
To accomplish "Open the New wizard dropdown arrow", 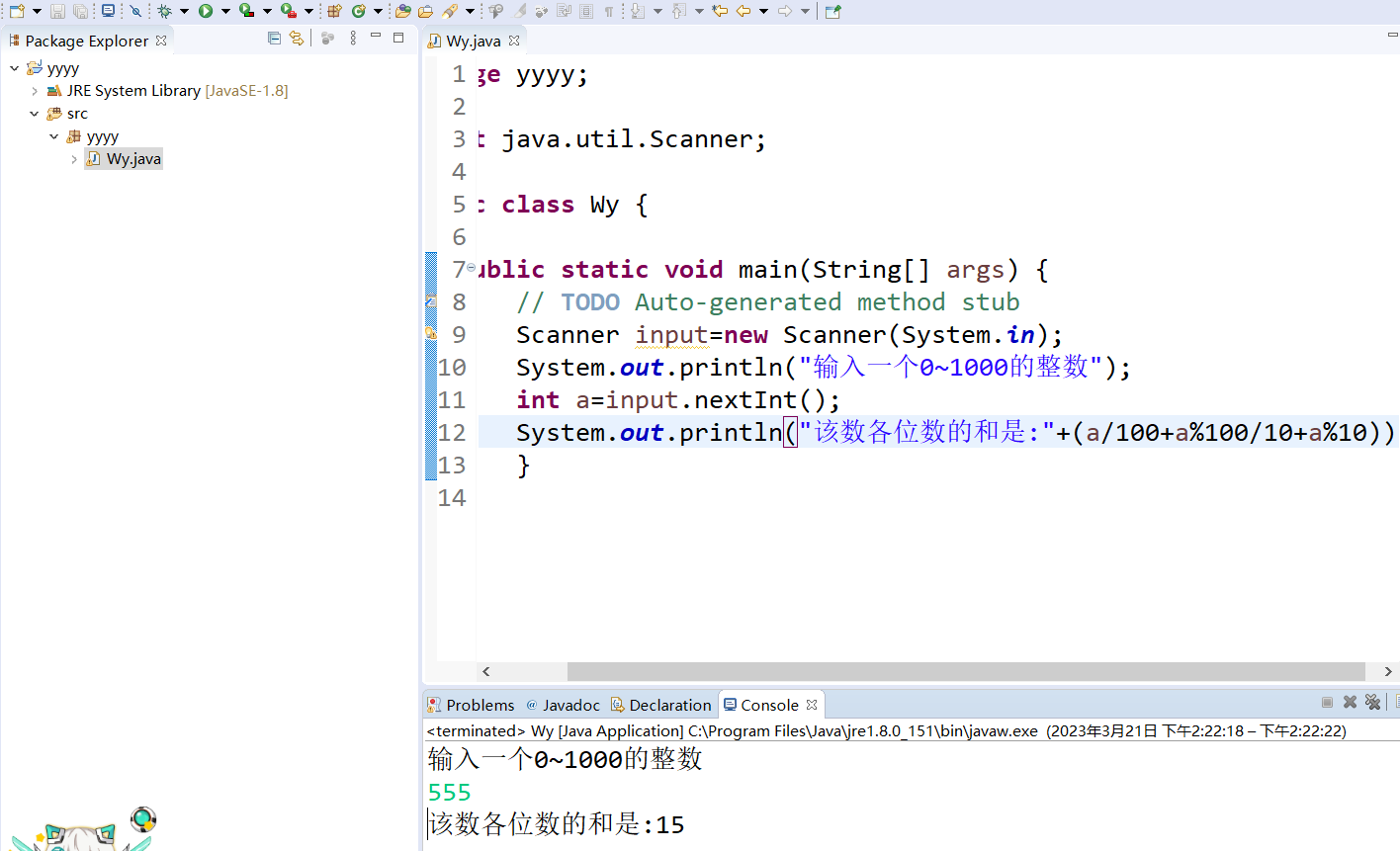I will point(37,11).
